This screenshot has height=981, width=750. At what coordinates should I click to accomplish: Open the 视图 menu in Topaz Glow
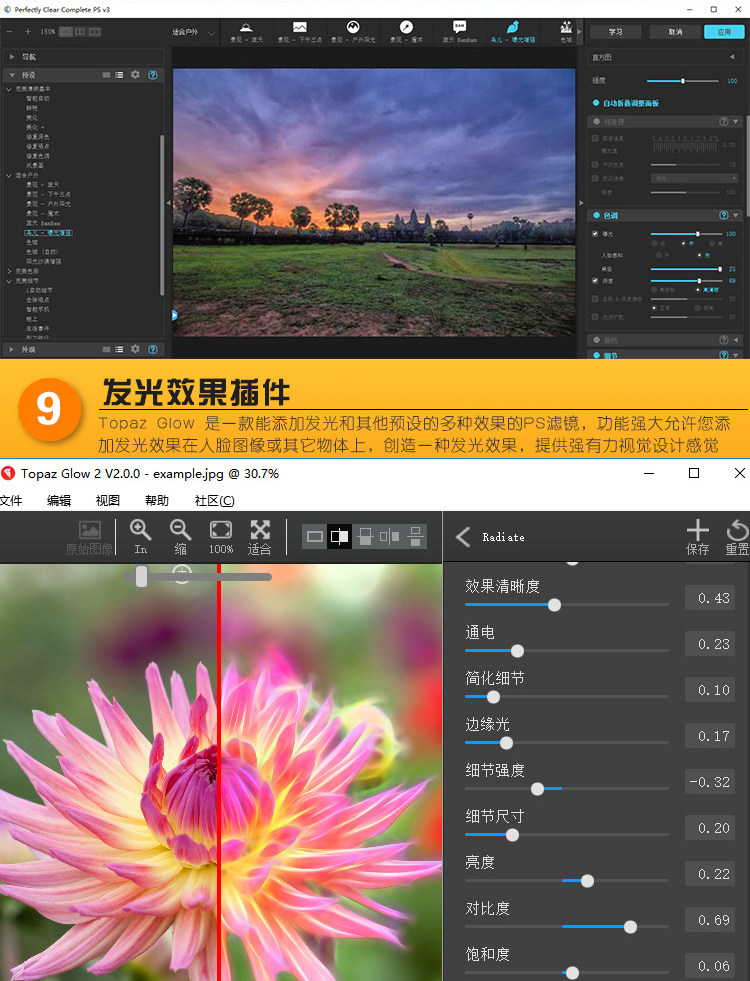(108, 501)
